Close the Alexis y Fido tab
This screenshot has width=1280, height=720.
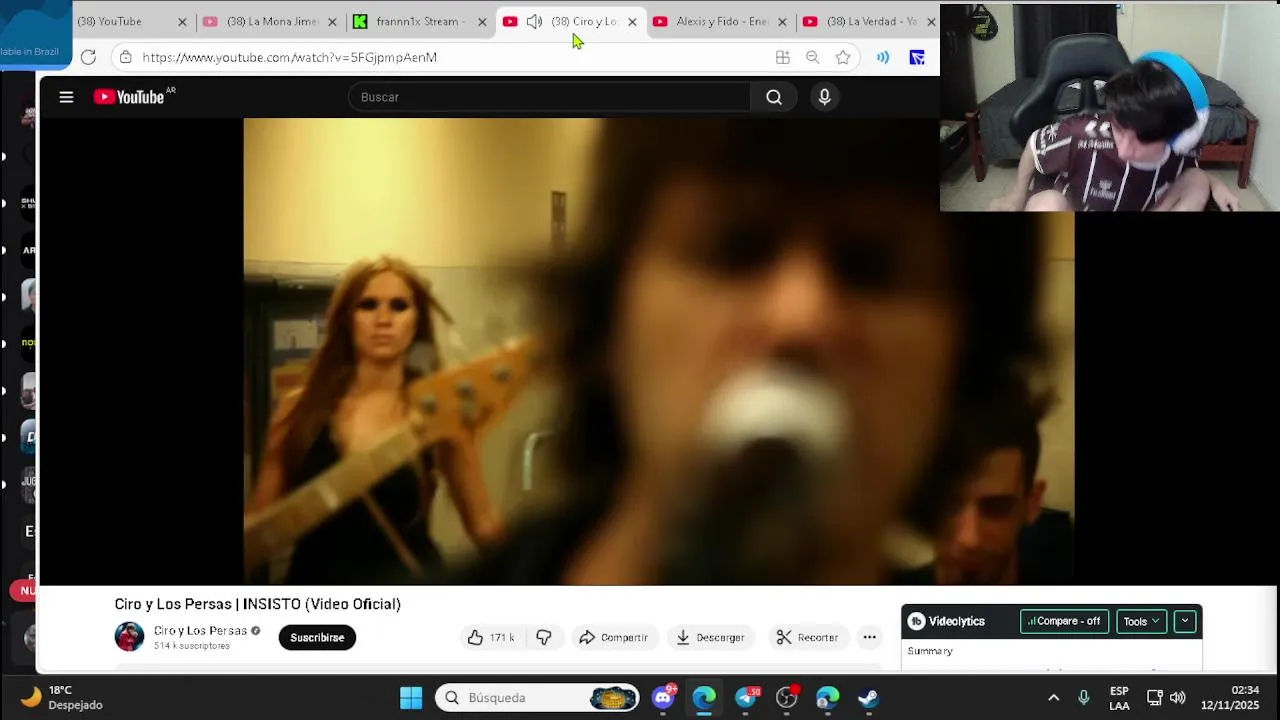point(782,21)
